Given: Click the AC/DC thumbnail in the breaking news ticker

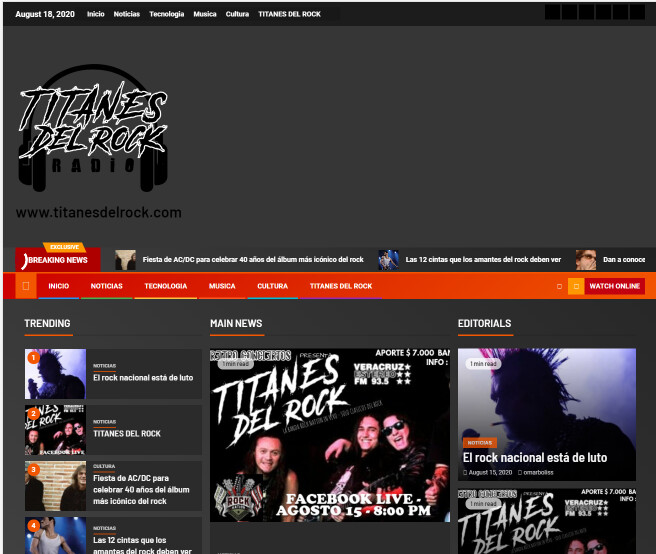Looking at the screenshot, I should coord(126,260).
